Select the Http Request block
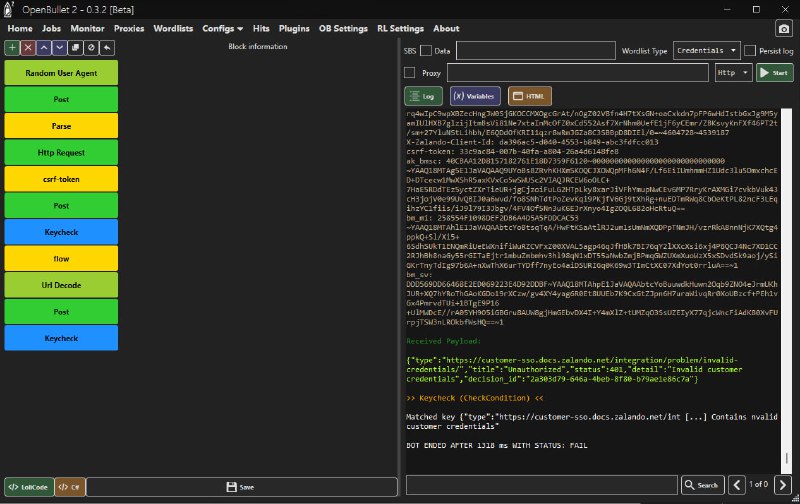The image size is (800, 504). tap(61, 153)
